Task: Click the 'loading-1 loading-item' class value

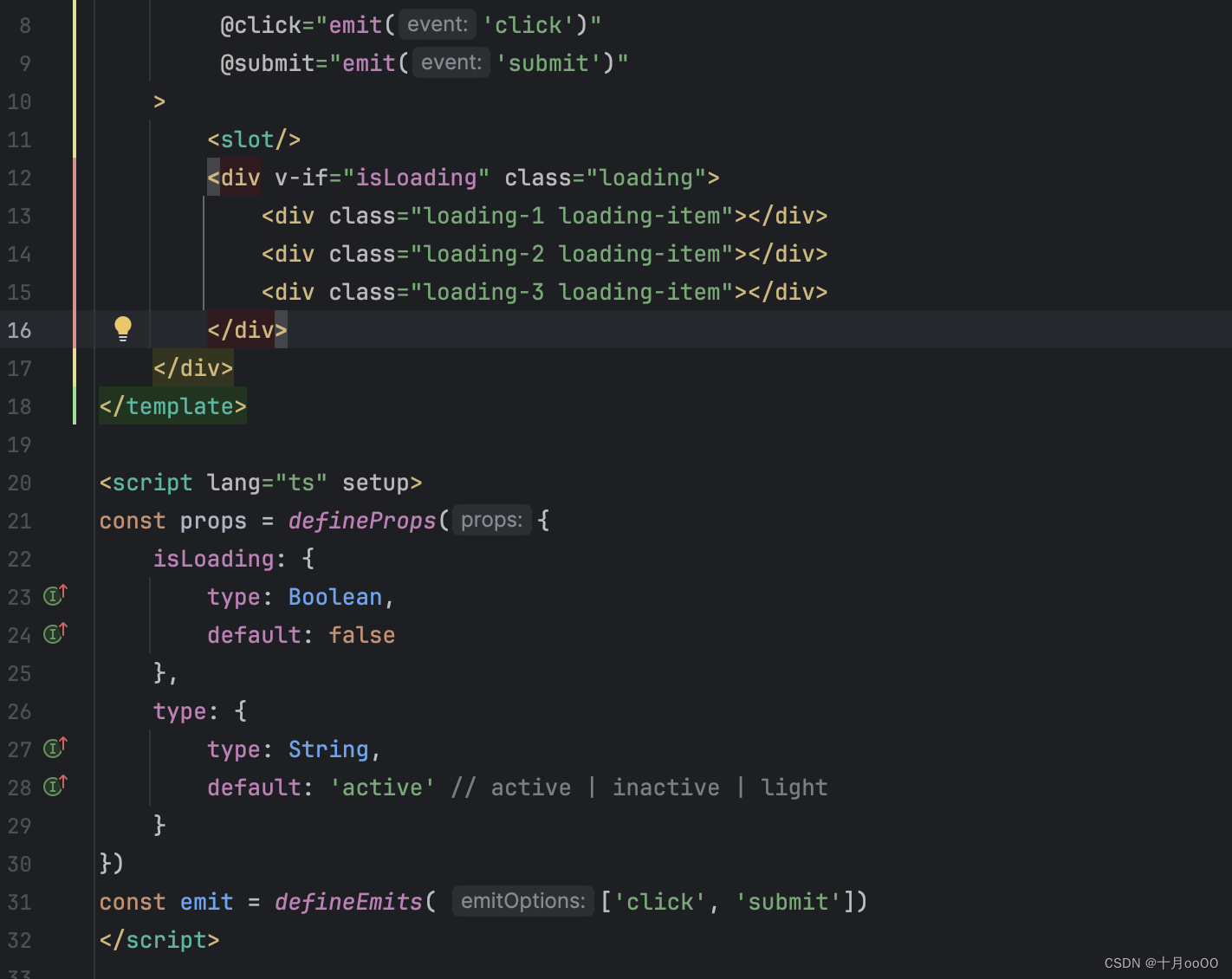Action: coord(572,216)
